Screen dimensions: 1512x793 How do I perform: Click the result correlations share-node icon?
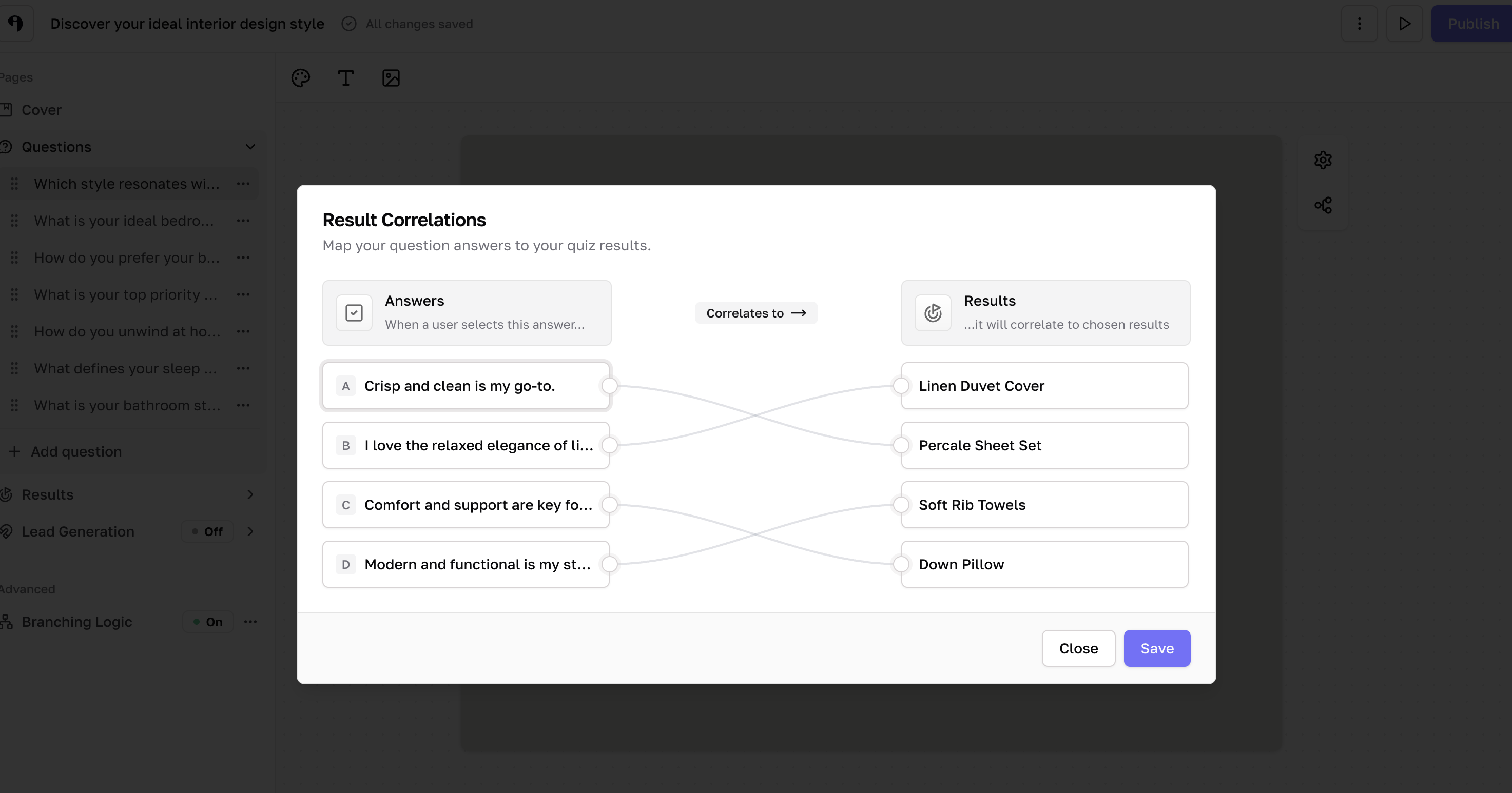point(1323,205)
